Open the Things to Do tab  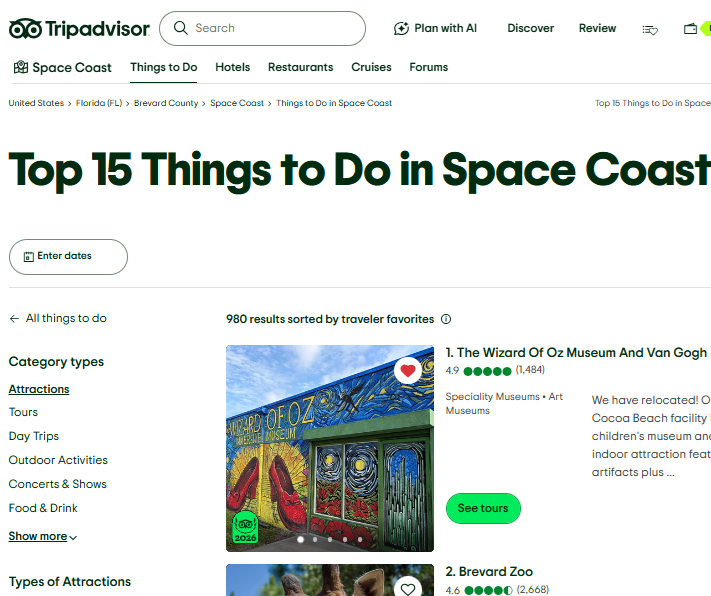pyautogui.click(x=164, y=67)
